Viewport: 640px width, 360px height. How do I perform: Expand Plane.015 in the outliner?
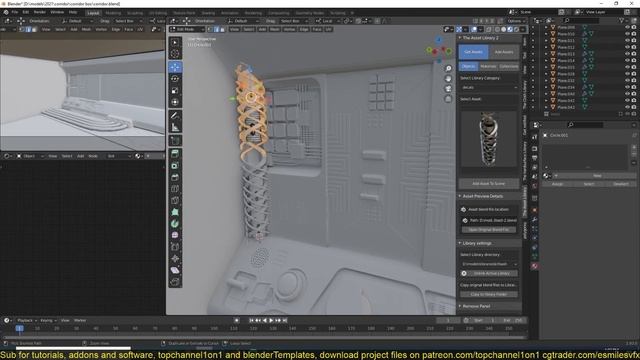coord(546,67)
